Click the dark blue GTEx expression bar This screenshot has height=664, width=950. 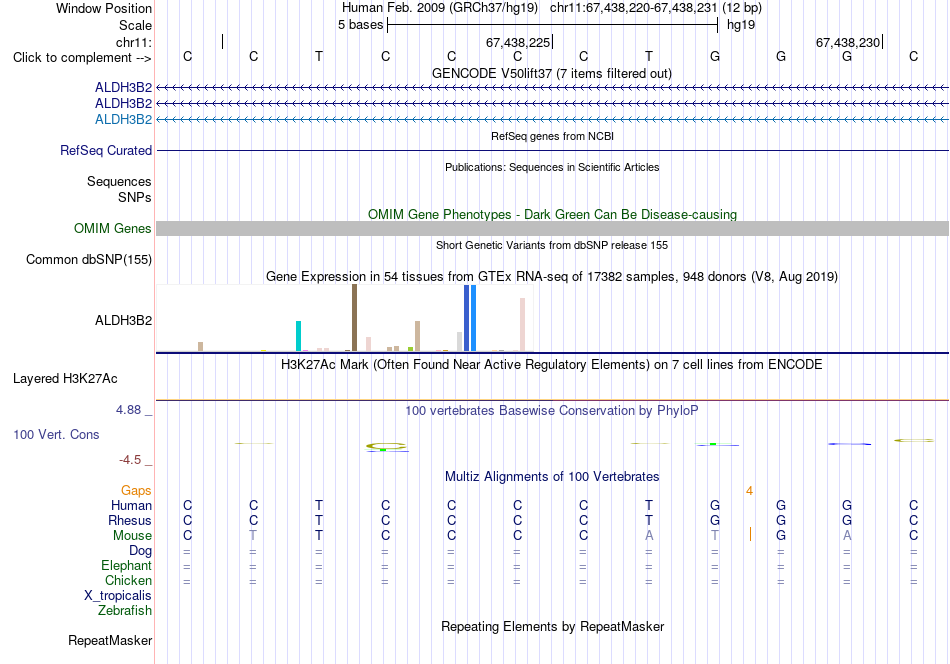tap(467, 317)
